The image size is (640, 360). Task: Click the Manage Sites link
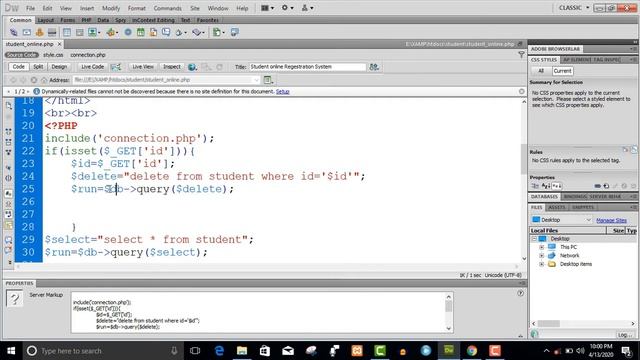click(x=611, y=220)
